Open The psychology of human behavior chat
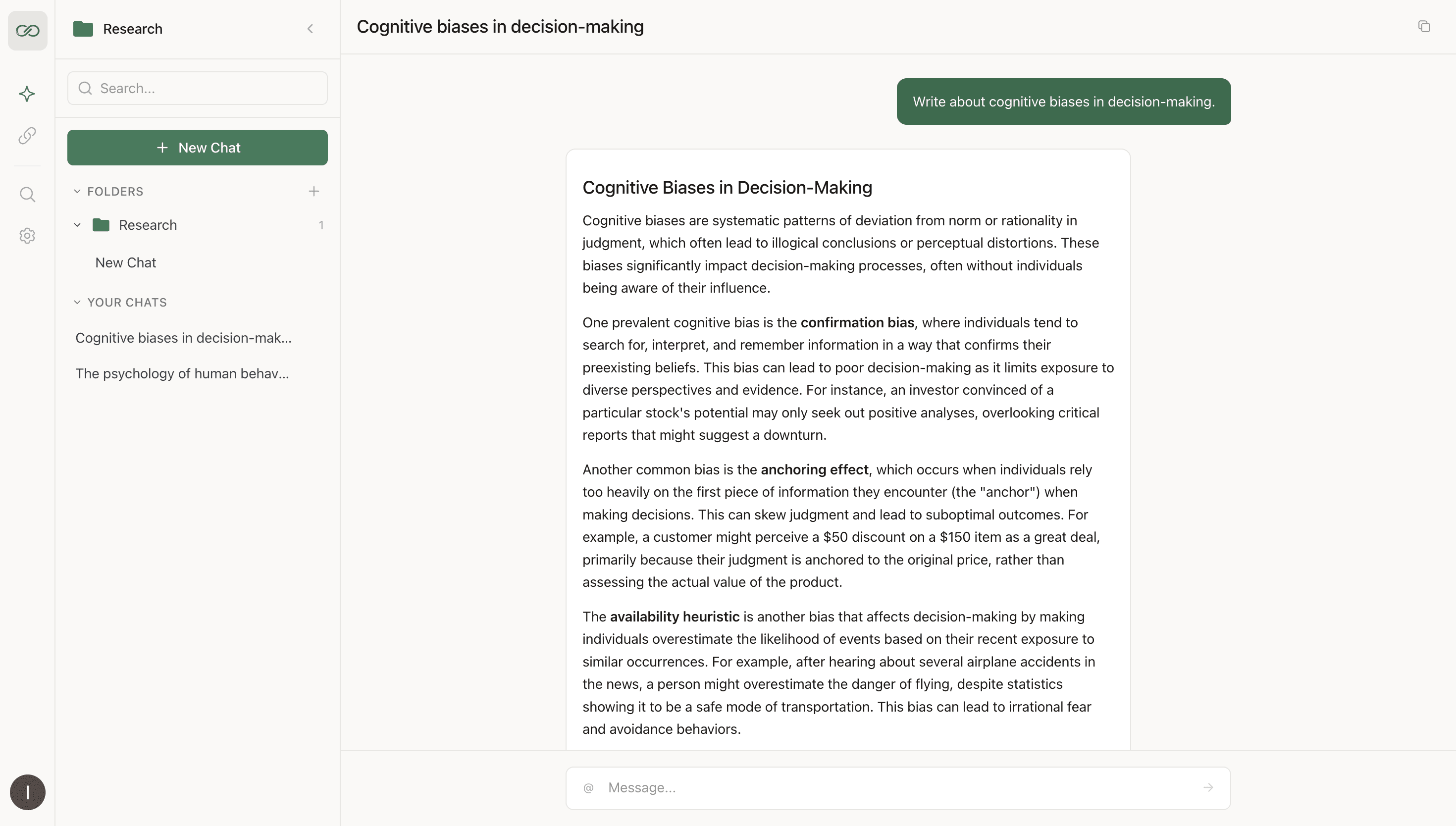 pos(182,373)
